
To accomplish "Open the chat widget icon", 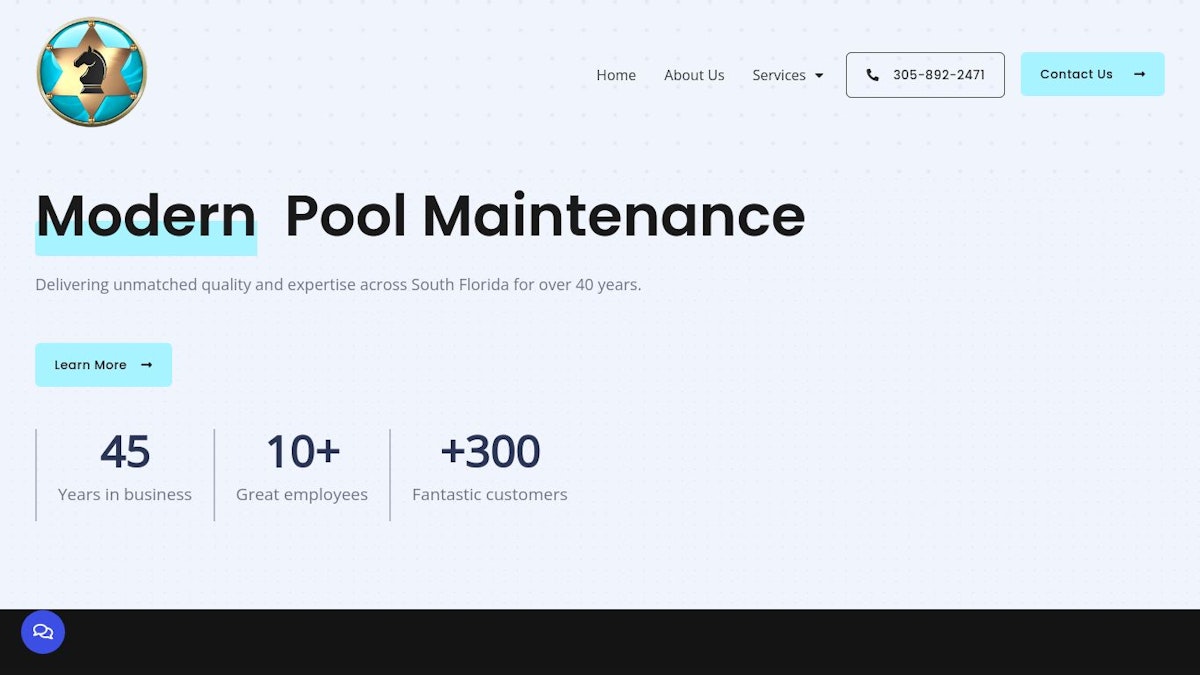I will pos(43,632).
